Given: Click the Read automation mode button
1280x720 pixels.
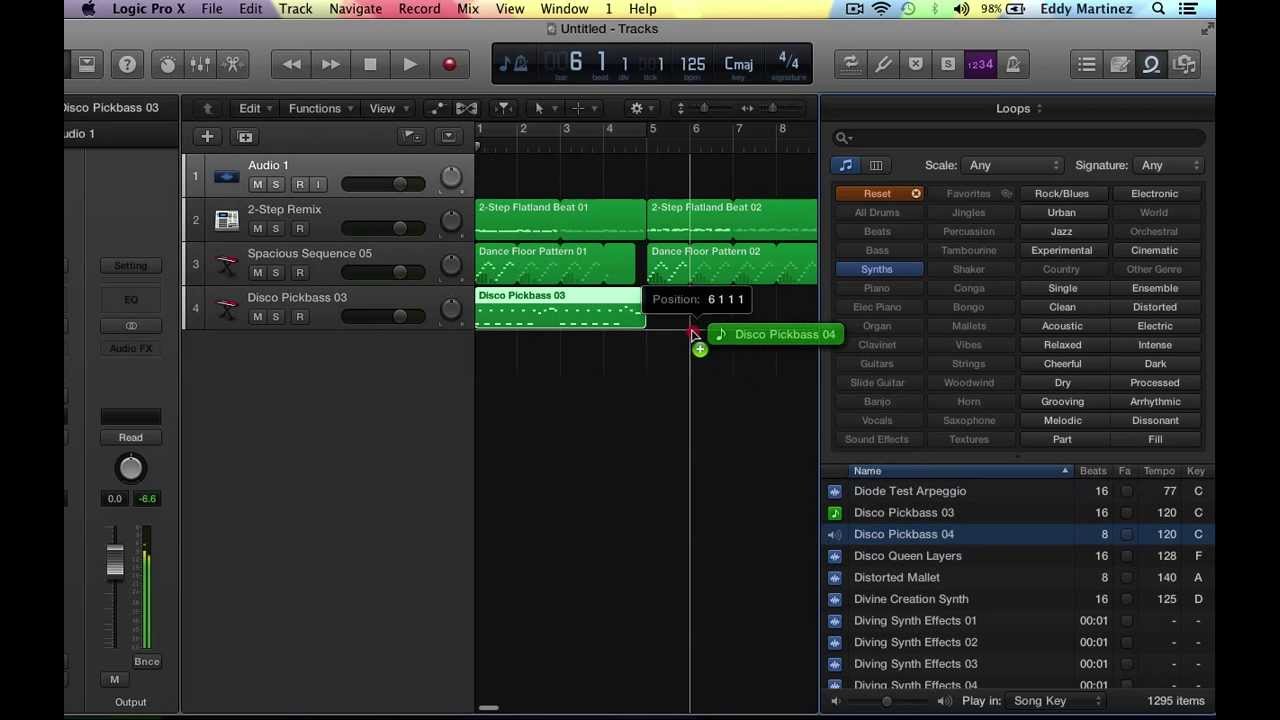Looking at the screenshot, I should coord(131,437).
